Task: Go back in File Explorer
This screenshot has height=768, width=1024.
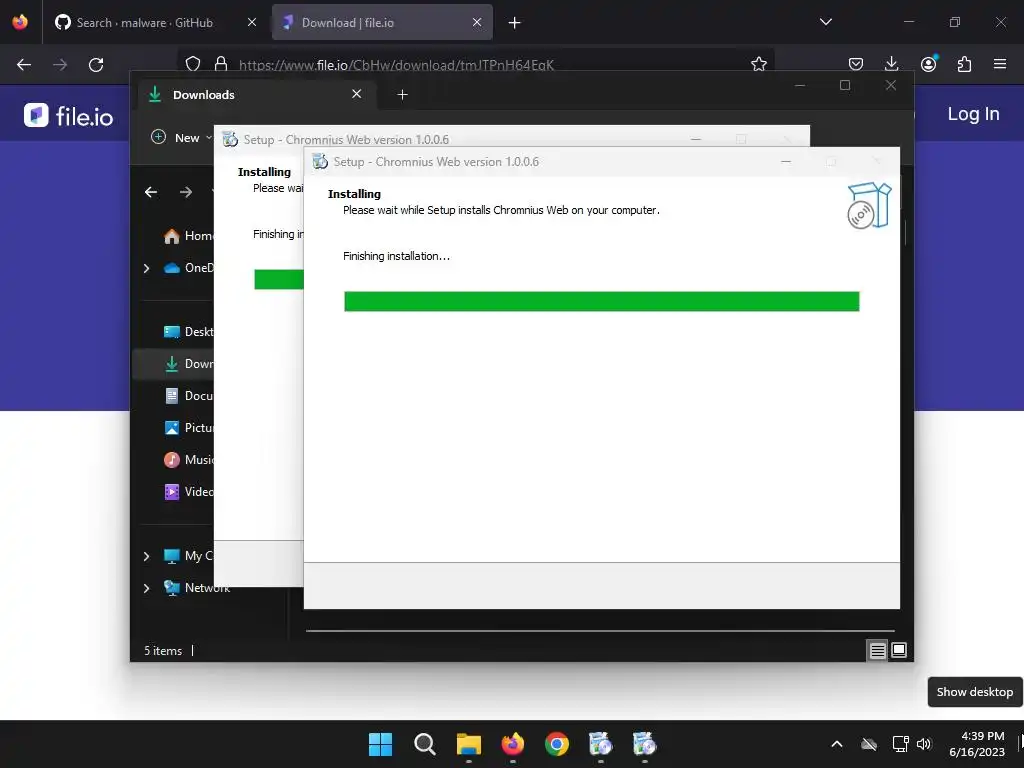Action: pyautogui.click(x=151, y=192)
